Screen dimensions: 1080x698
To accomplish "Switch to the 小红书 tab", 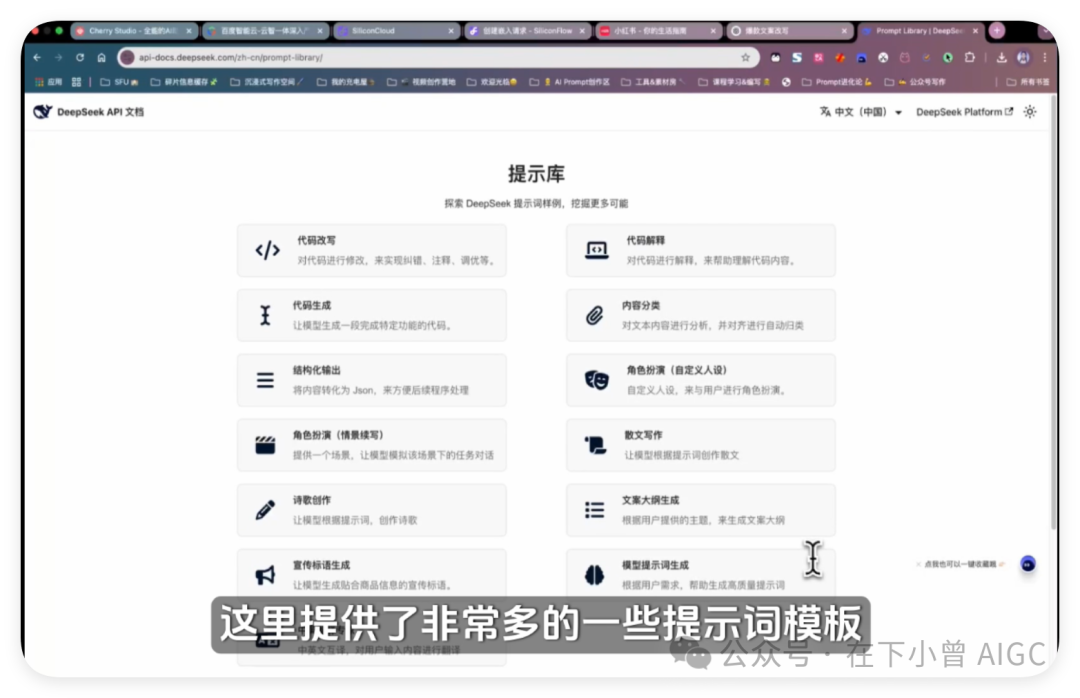I will click(658, 31).
